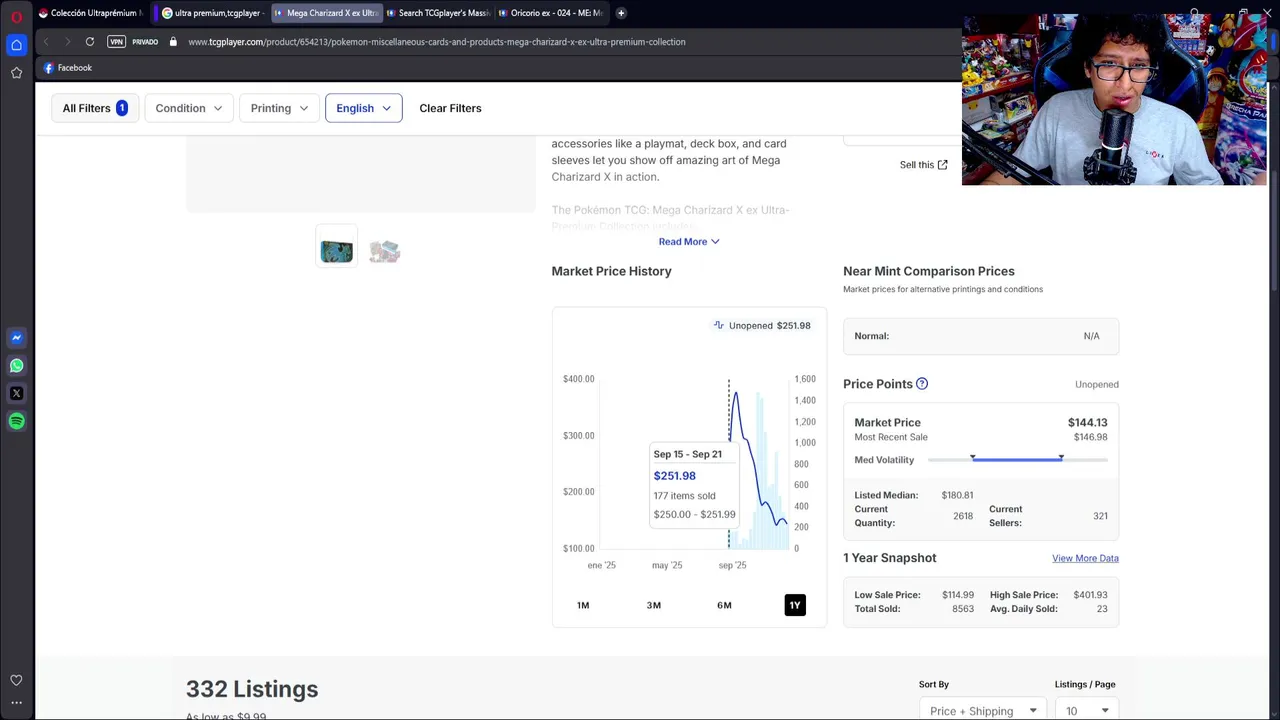This screenshot has width=1280, height=720.
Task: Open the Opera sidebar home icon
Action: 16,45
